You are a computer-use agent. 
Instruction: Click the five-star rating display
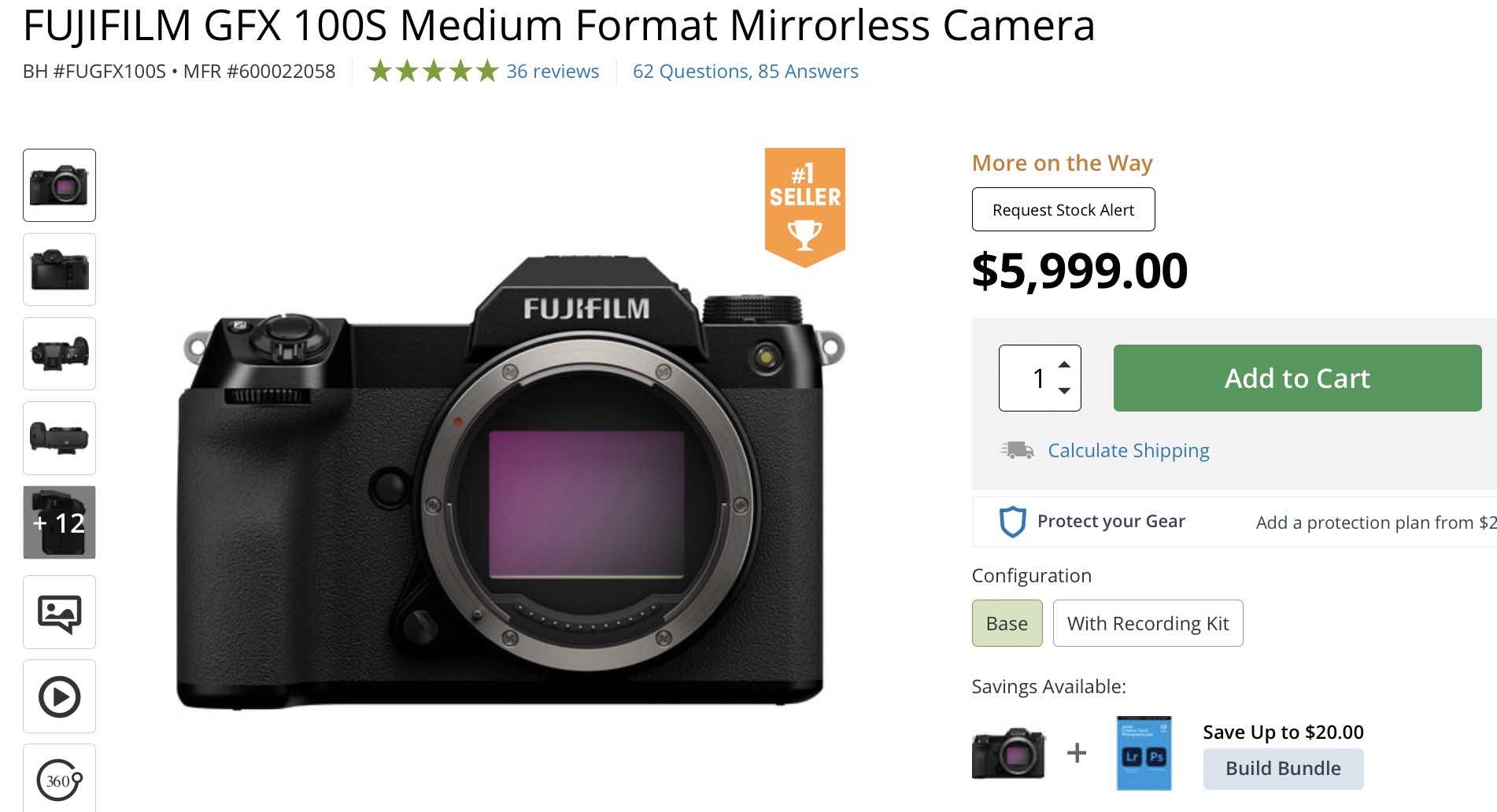click(432, 71)
